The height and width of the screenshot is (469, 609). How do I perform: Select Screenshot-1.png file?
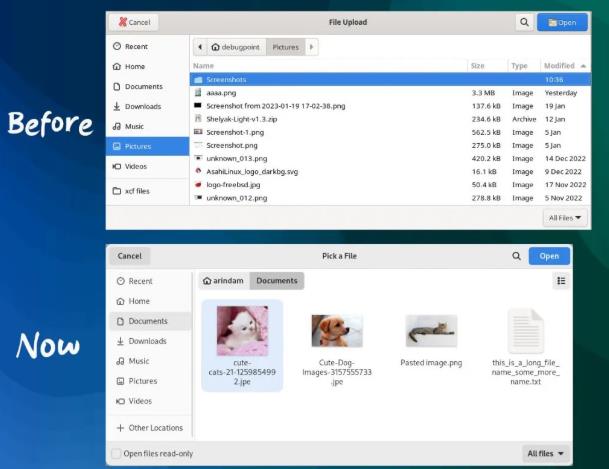click(390, 132)
